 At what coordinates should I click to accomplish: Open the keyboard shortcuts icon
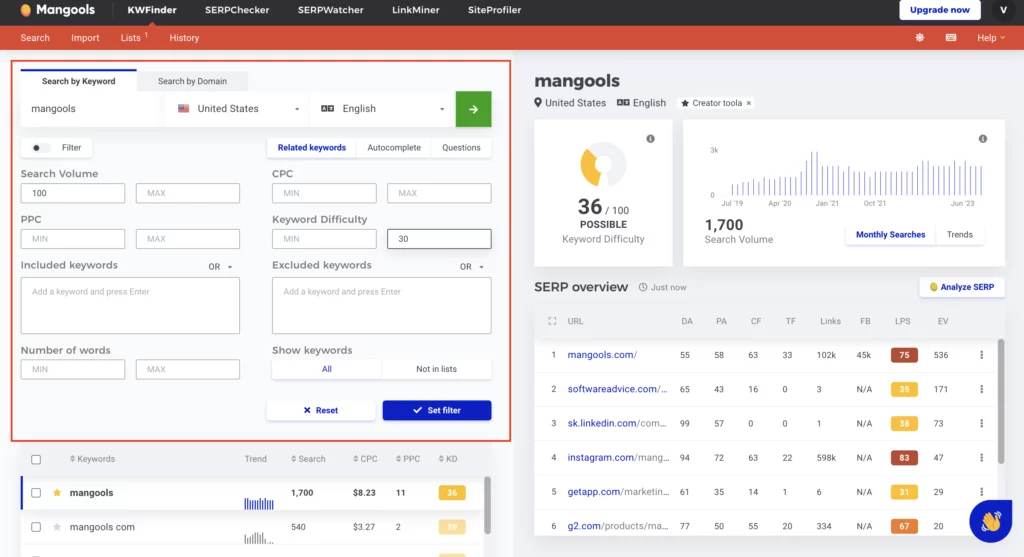coord(950,38)
